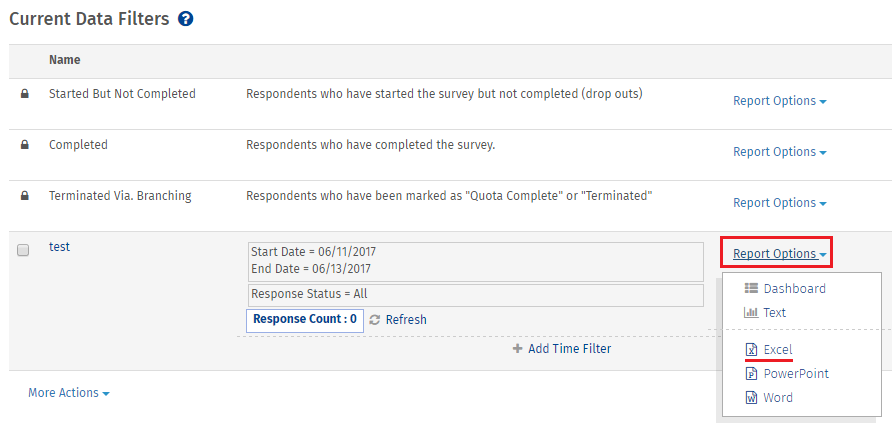Viewport: 892px width, 423px height.
Task: Open Report Options for Started But Not Completed
Action: [779, 101]
